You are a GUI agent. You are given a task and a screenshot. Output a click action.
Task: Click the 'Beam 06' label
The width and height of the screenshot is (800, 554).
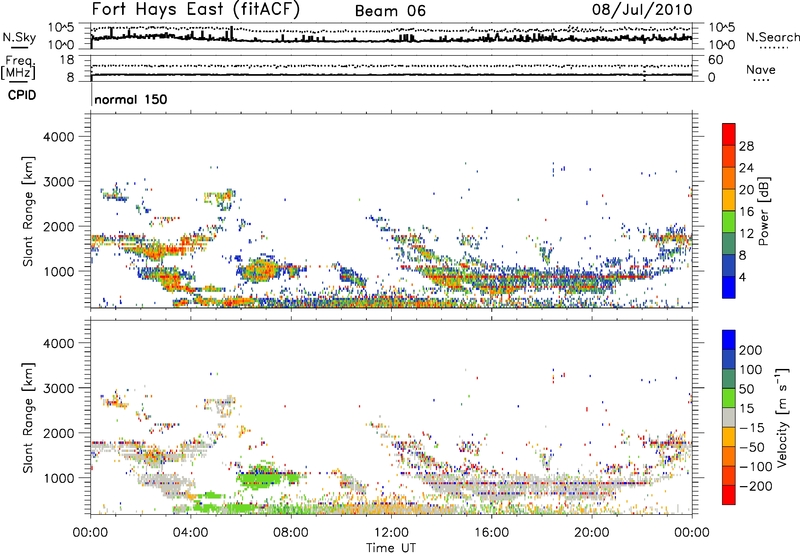pyautogui.click(x=390, y=11)
